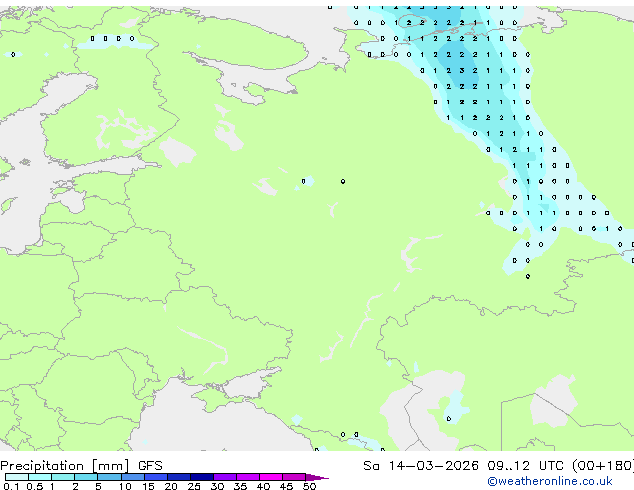This screenshot has height=490, width=634.
Task: Select the 25–30 mm navy legend swatch
Action: coord(202,477)
